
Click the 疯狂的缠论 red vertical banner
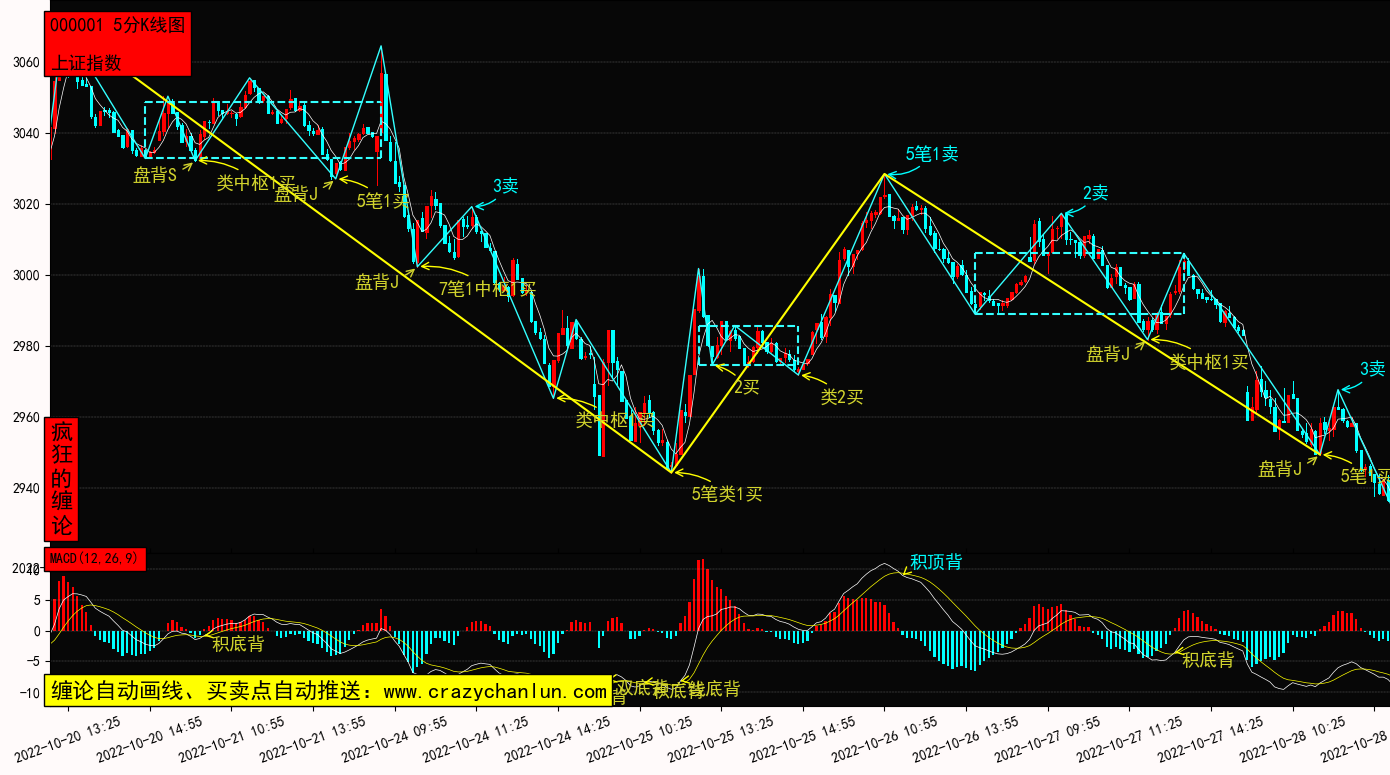tap(62, 479)
